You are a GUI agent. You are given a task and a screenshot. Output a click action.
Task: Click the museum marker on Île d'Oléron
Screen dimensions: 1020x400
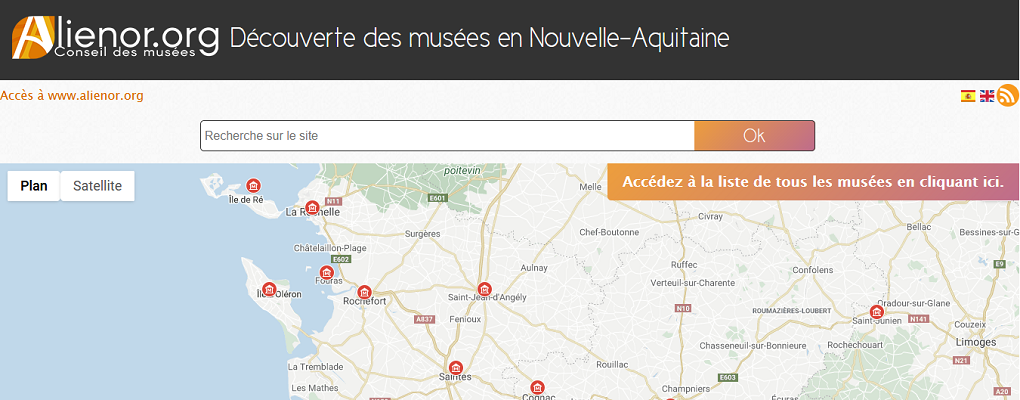pos(269,289)
